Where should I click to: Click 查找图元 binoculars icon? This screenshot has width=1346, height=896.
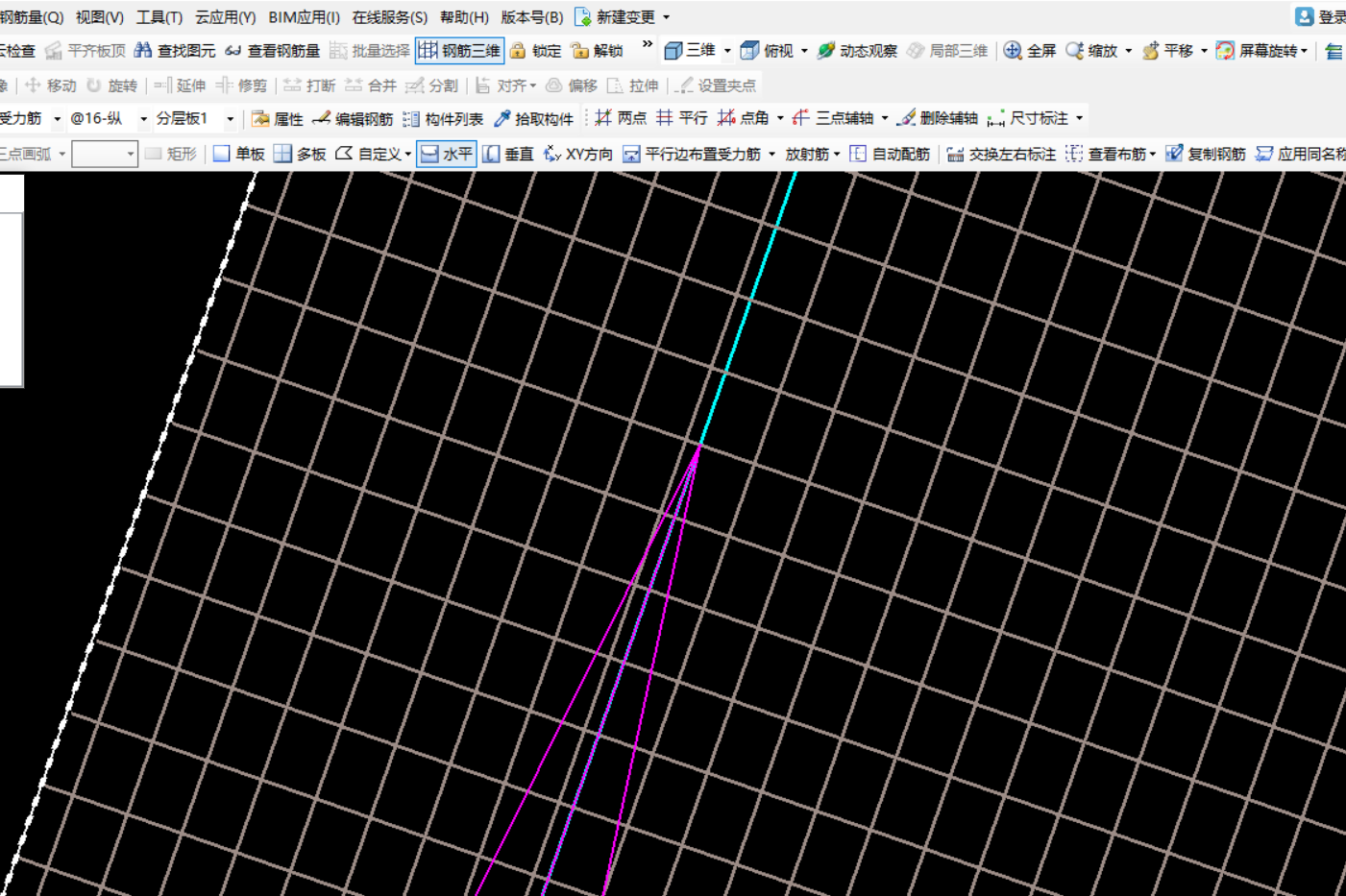click(143, 51)
